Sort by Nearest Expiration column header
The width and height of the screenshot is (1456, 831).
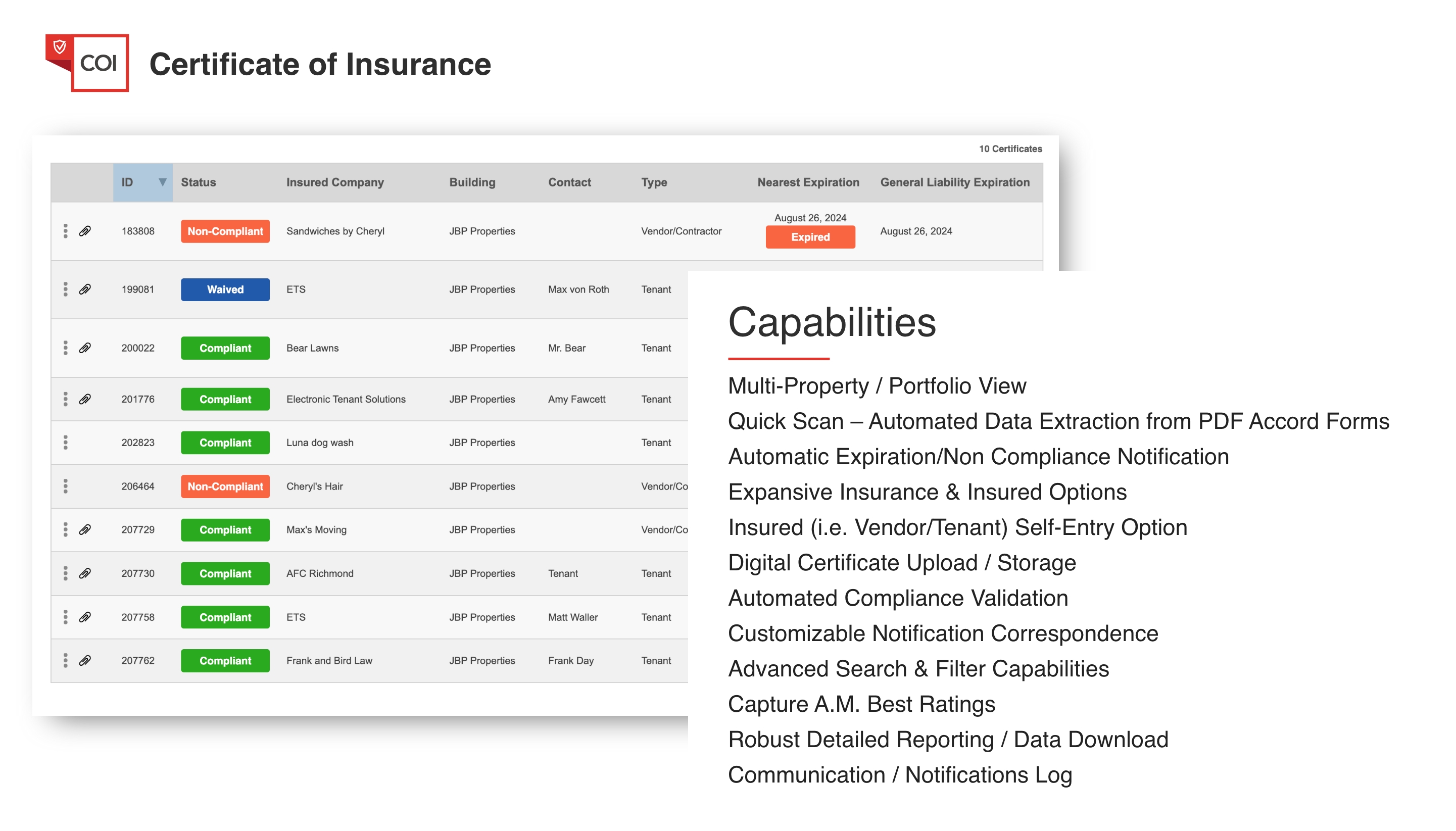pos(808,182)
